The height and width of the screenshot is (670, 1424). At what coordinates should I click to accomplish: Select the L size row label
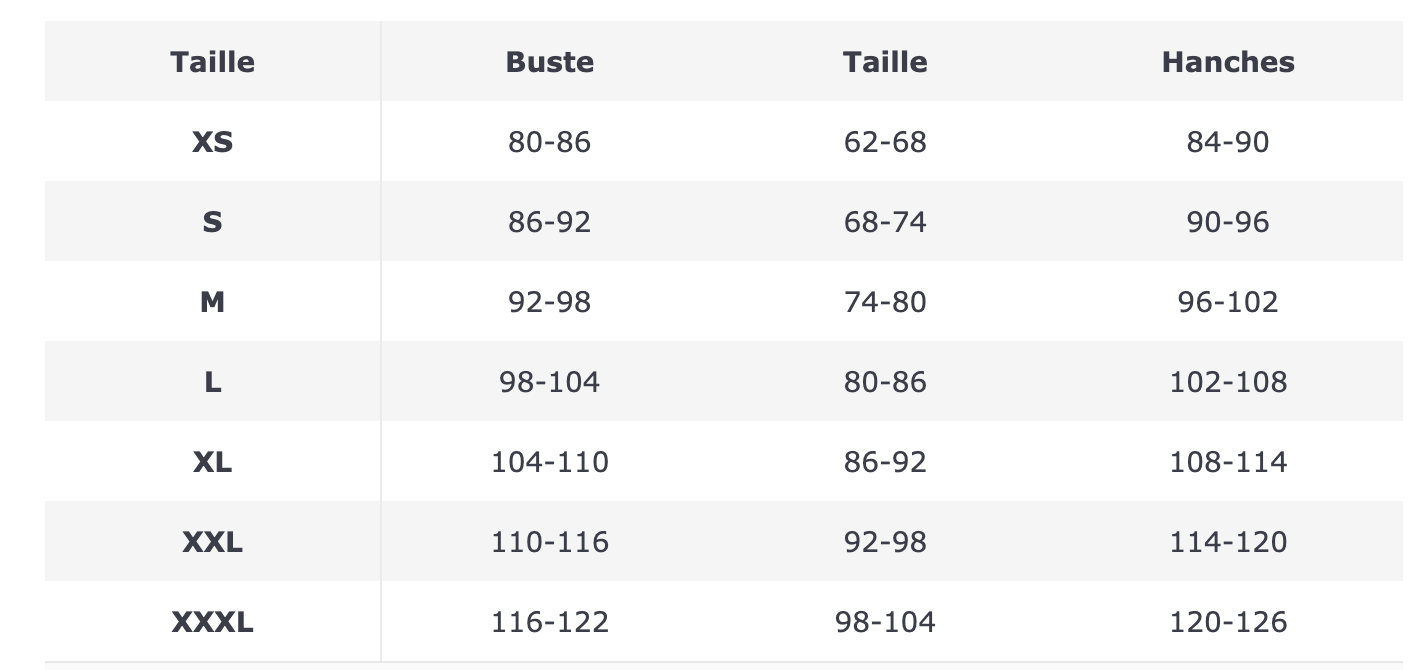[x=212, y=382]
